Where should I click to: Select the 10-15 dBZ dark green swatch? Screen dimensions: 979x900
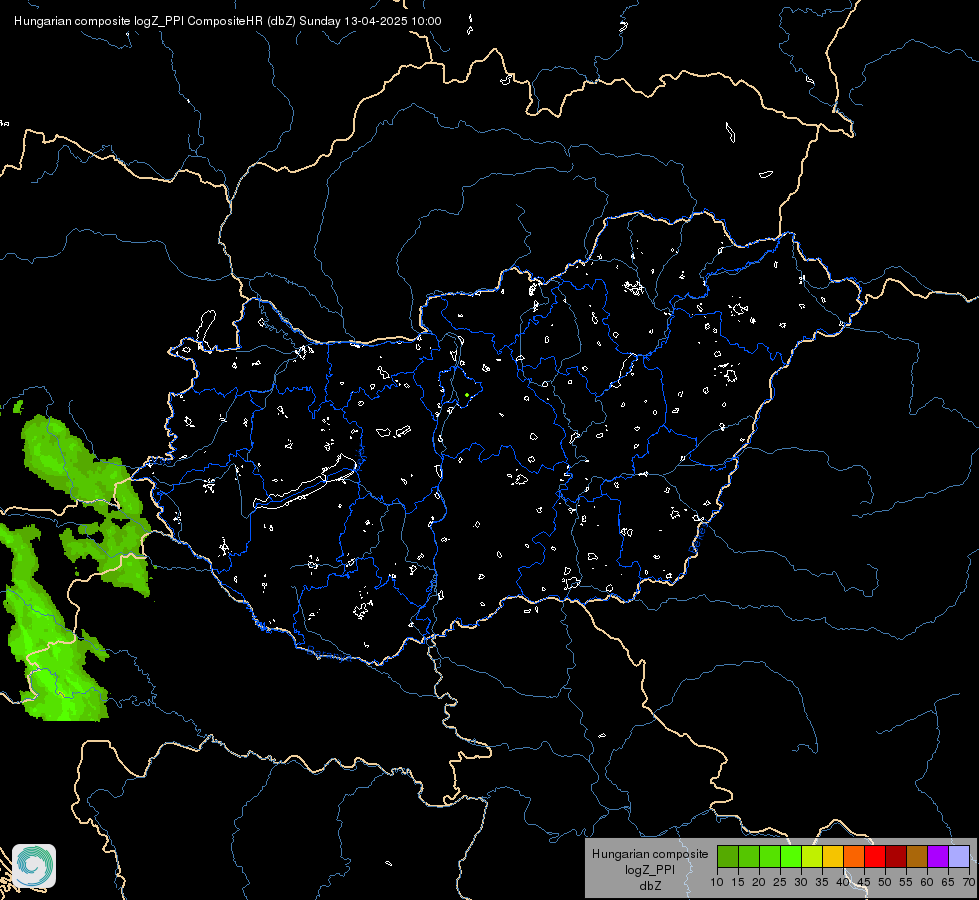click(727, 857)
